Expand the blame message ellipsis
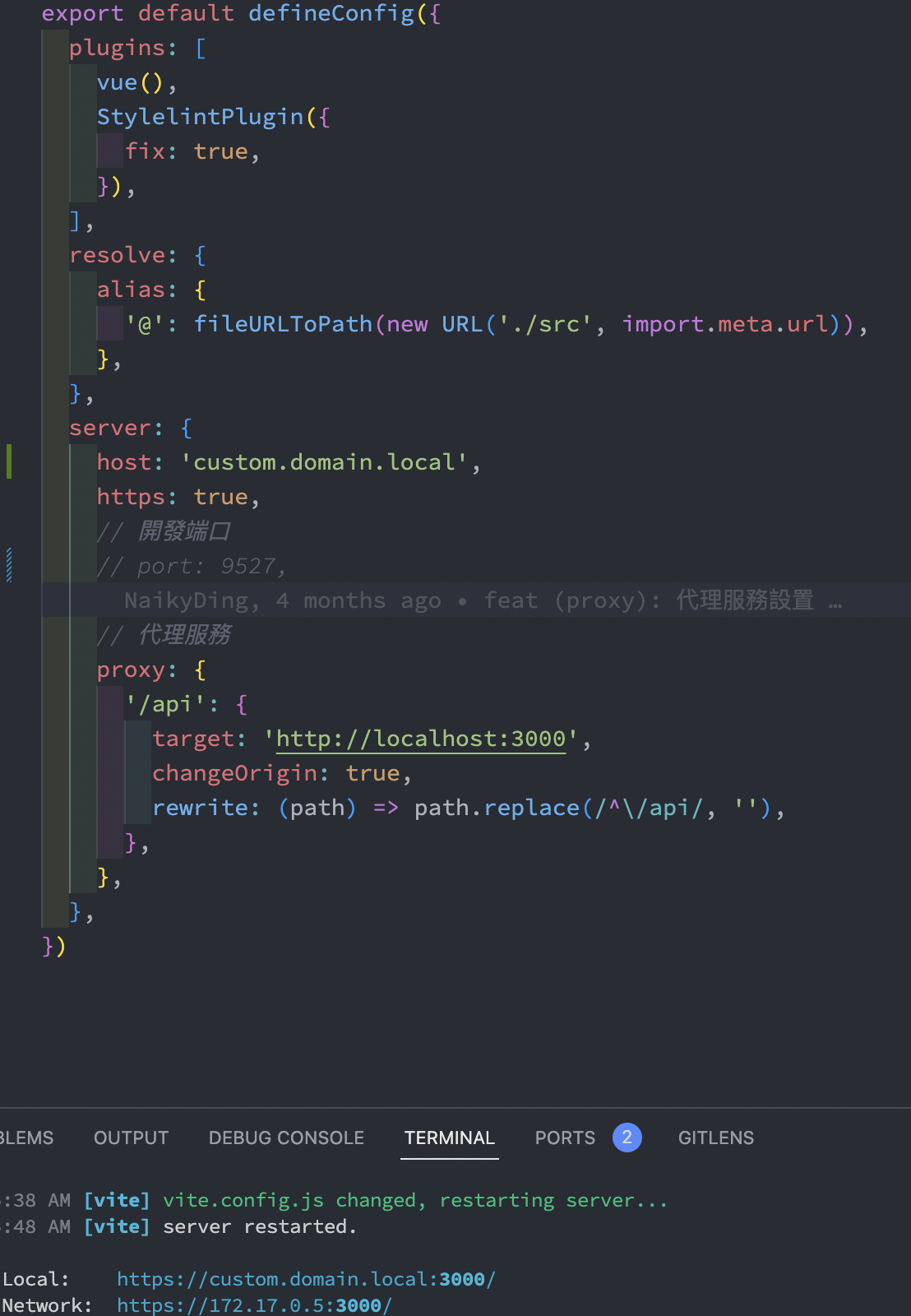This screenshot has height=1316, width=911. pyautogui.click(x=835, y=602)
